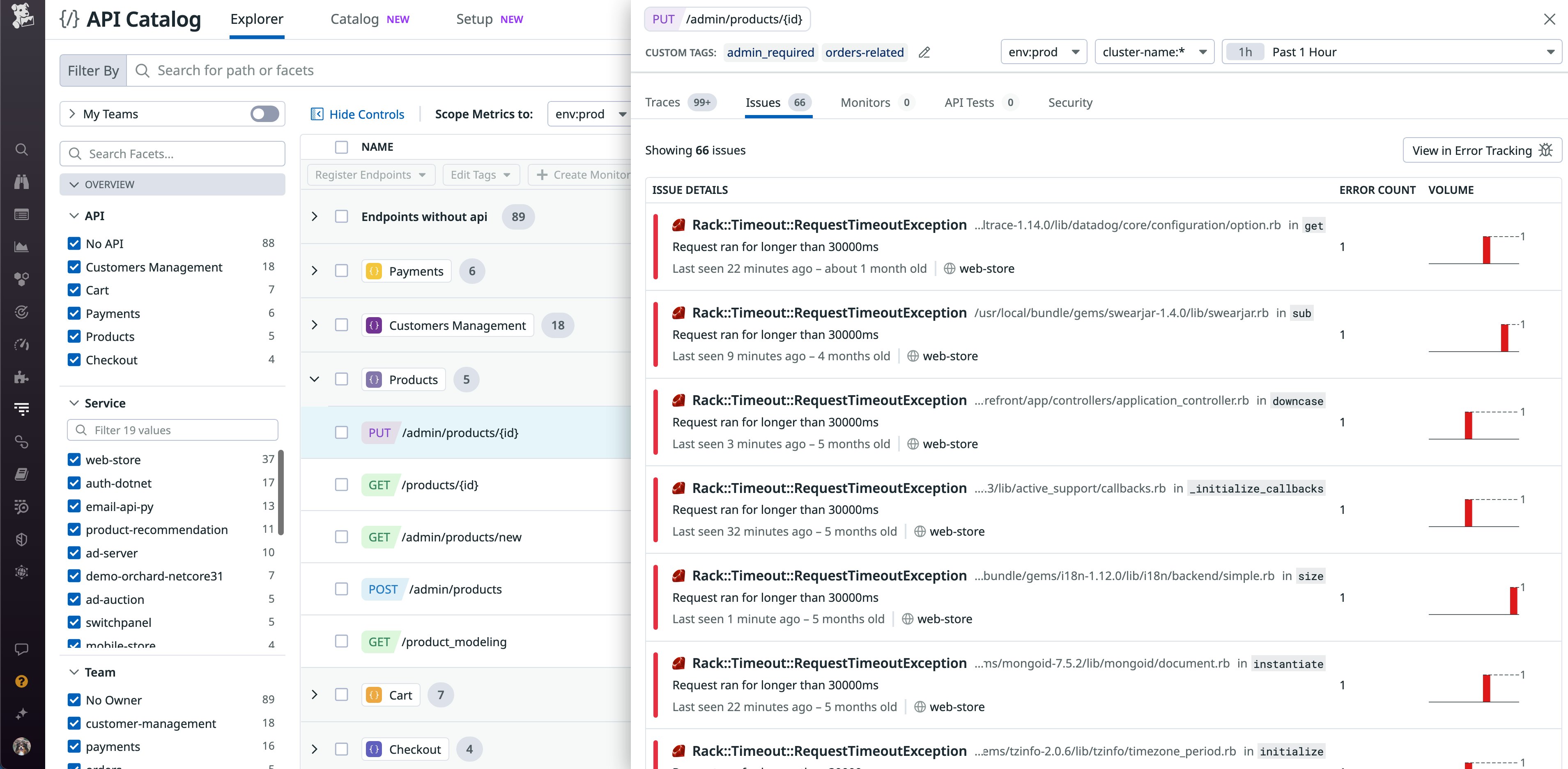Screen dimensions: 1568x769
Task: Toggle the My Teams switch
Action: point(265,114)
